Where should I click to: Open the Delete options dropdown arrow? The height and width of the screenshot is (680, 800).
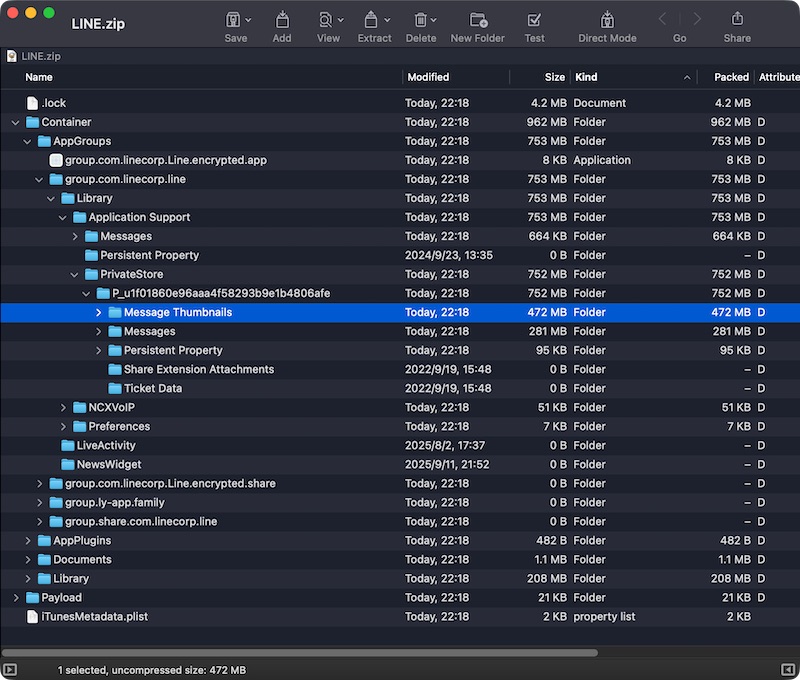click(x=434, y=20)
